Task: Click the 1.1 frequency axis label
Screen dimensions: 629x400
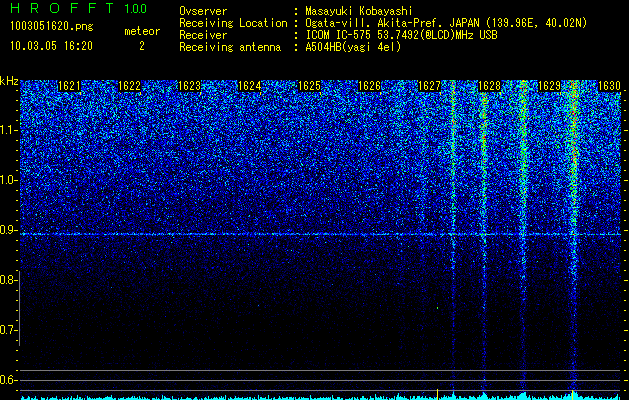Action: coord(9,130)
